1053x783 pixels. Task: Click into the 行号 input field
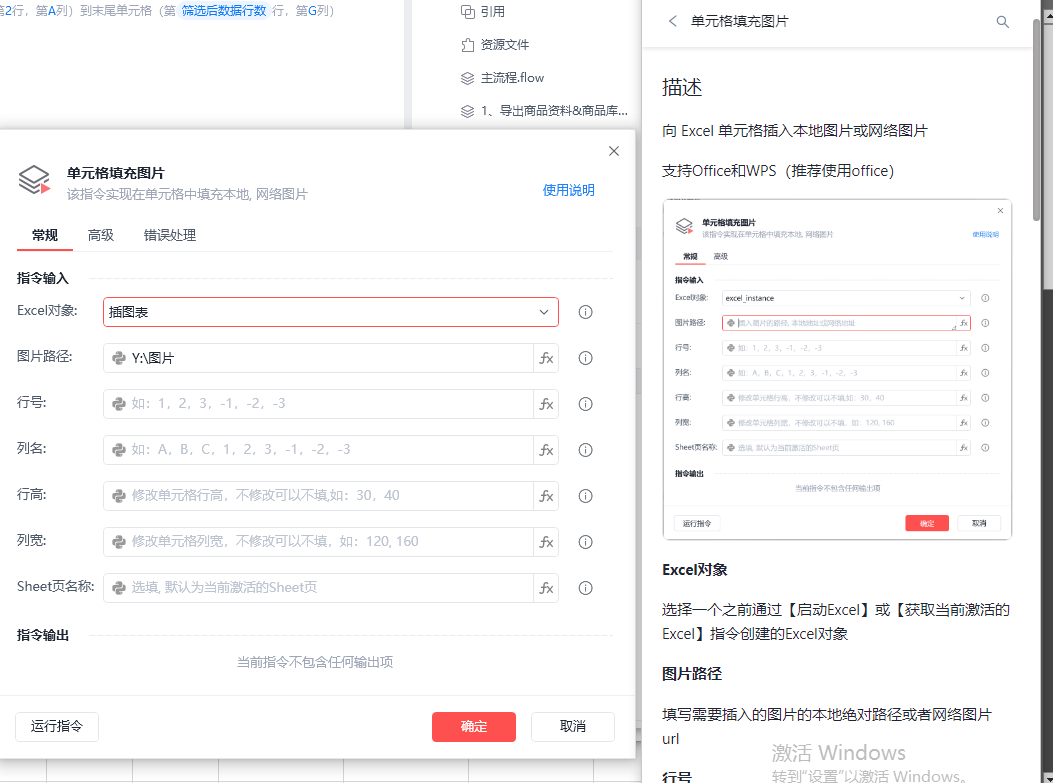(318, 404)
